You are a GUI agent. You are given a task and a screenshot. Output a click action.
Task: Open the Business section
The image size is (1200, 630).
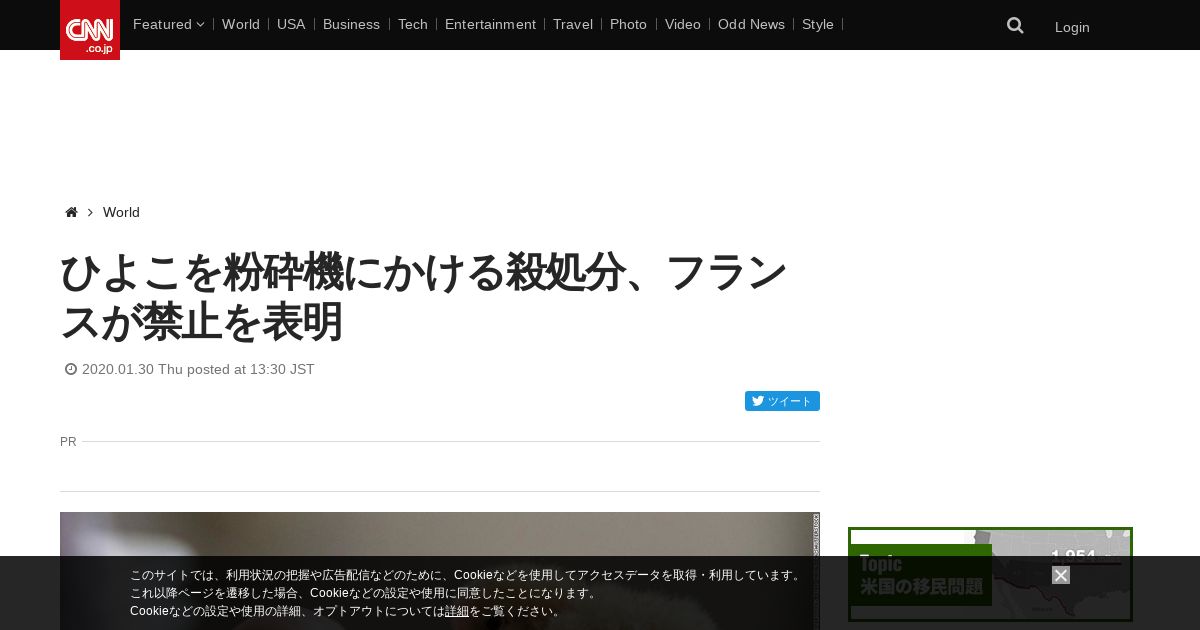(351, 24)
